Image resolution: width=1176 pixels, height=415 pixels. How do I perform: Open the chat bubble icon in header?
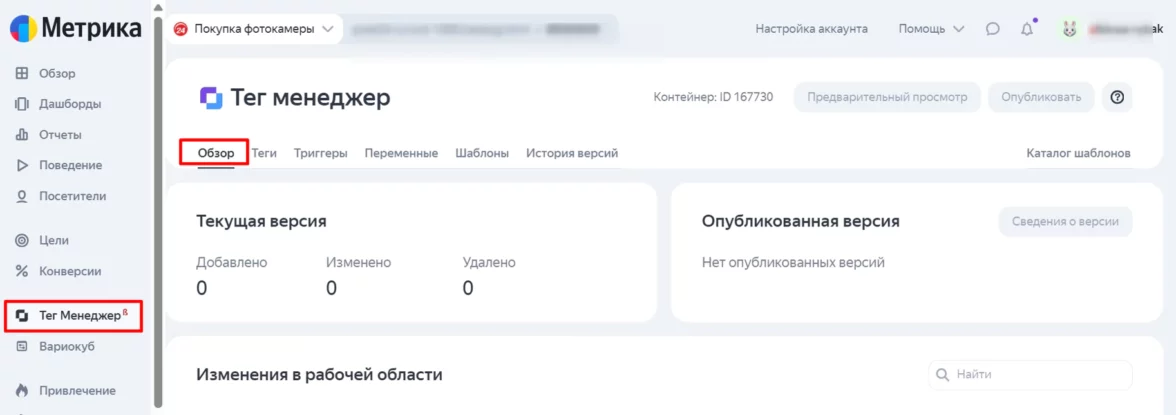point(992,29)
